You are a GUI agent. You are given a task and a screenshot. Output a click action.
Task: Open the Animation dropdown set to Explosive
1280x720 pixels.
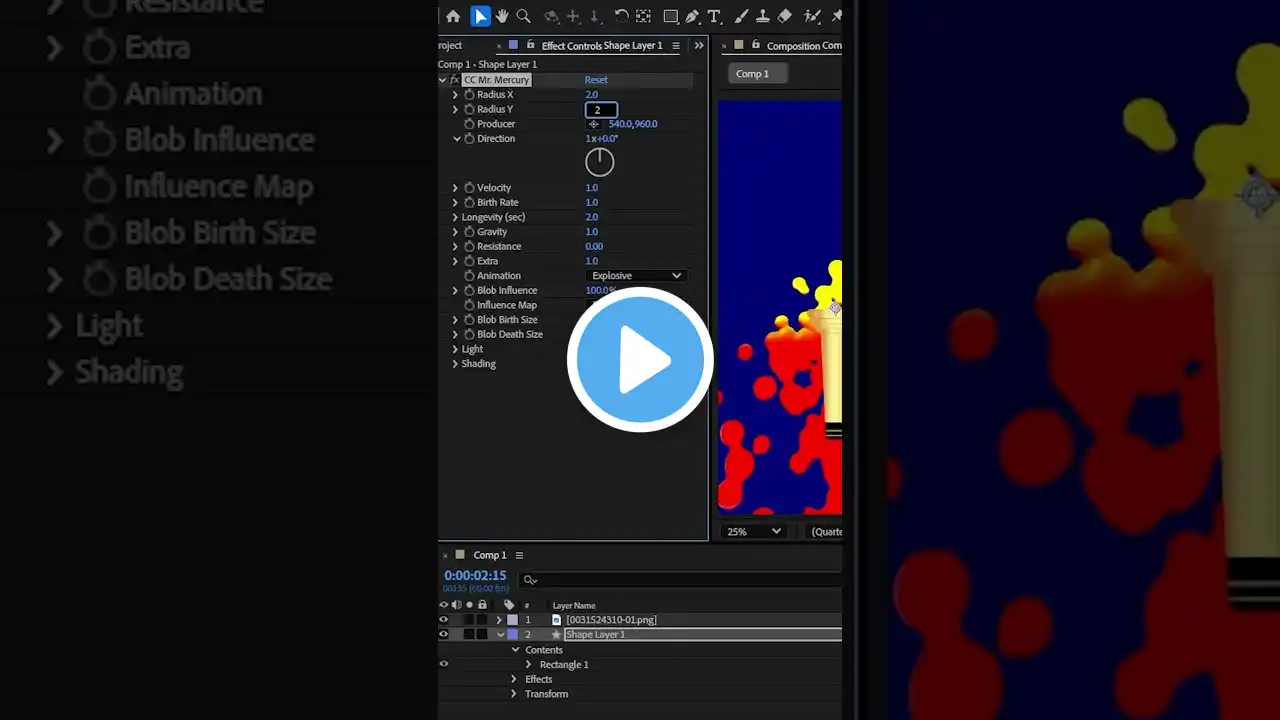click(x=636, y=276)
